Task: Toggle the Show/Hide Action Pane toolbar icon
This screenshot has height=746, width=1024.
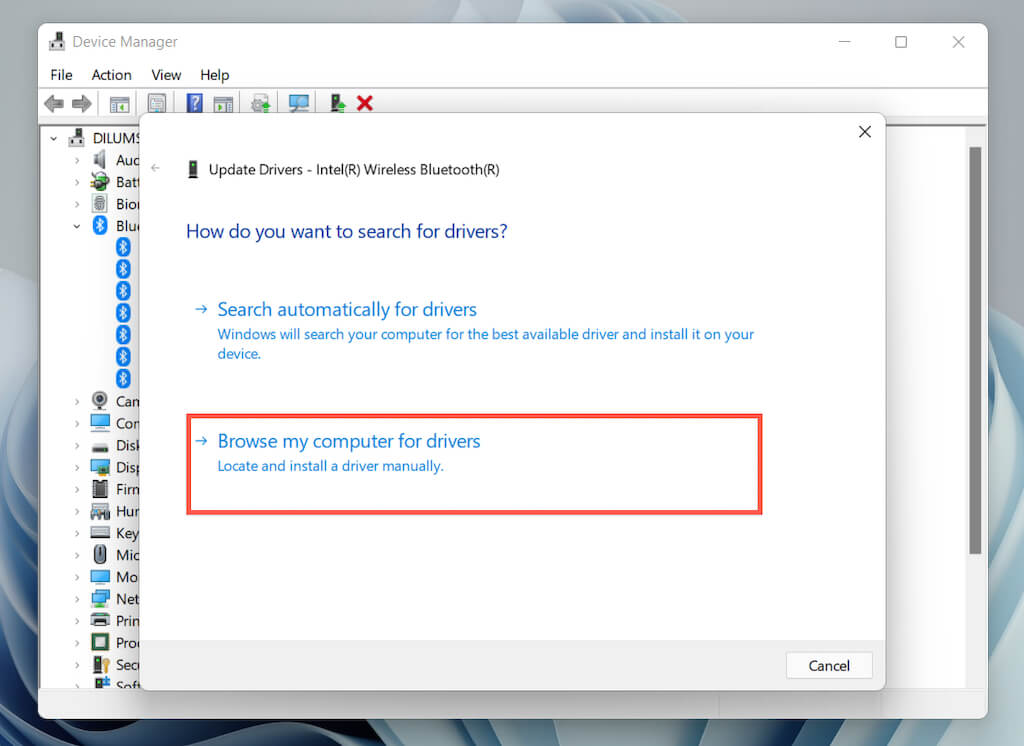Action: click(x=223, y=104)
